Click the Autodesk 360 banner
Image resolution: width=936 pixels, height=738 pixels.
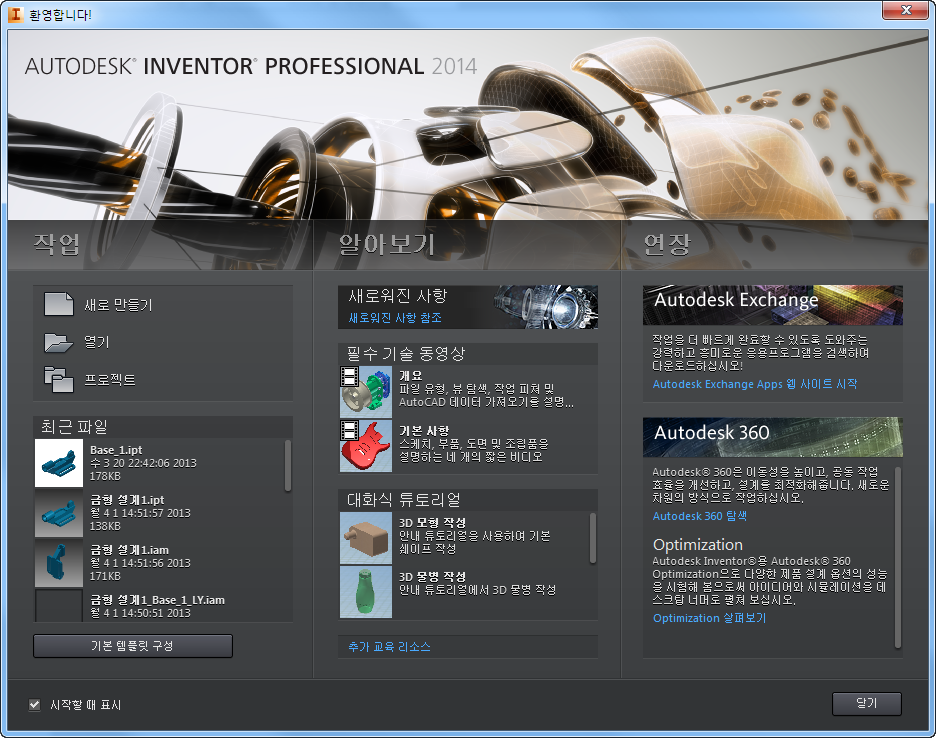[x=772, y=437]
